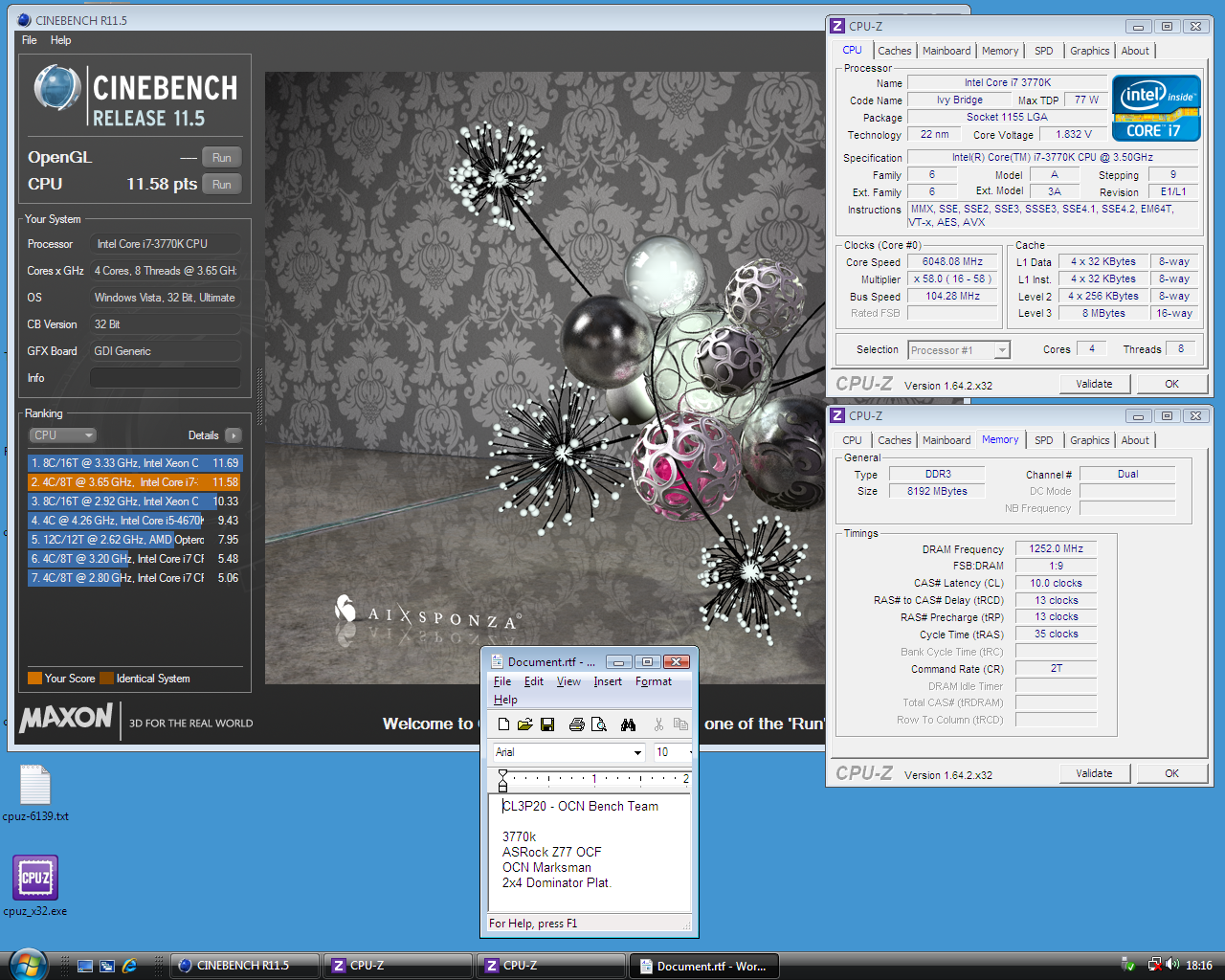Open the Help menu in Cinebench
The width and height of the screenshot is (1225, 980).
(61, 40)
